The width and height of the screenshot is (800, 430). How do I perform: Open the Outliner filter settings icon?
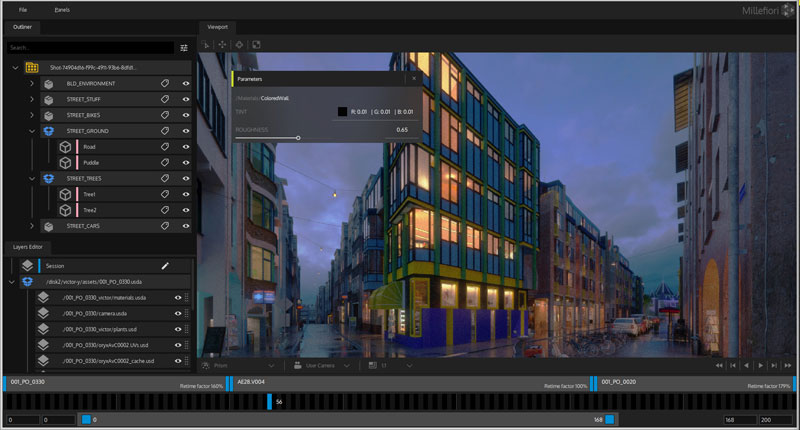click(184, 47)
